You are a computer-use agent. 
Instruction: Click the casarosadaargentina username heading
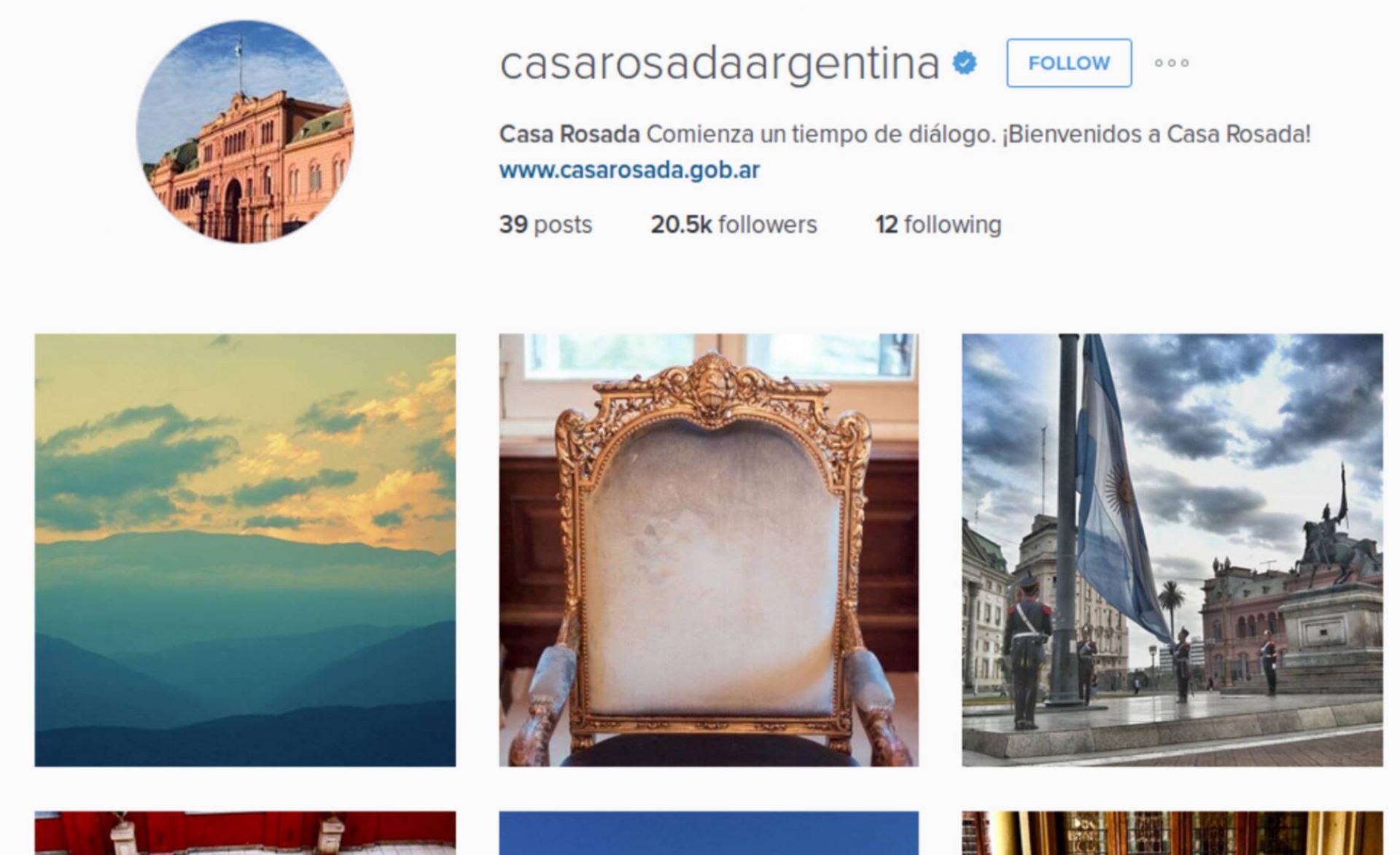tap(720, 63)
